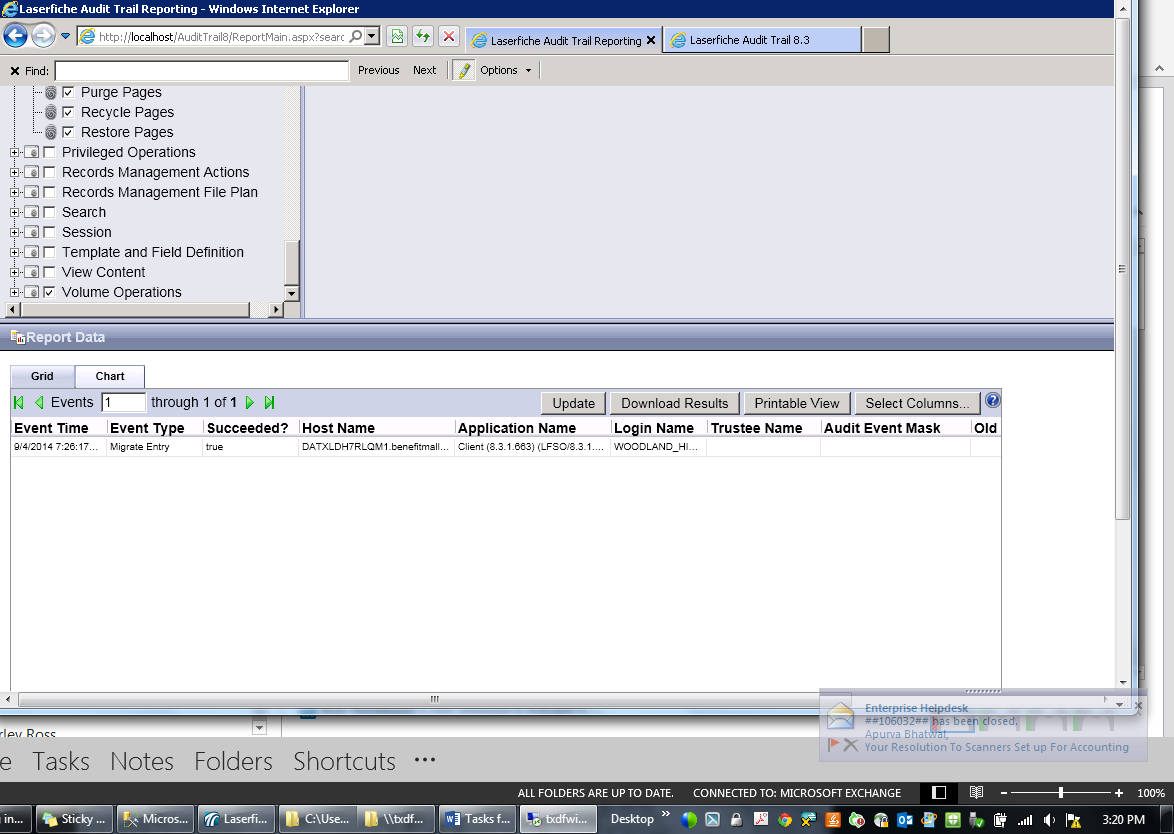Open the Printable View button

click(x=797, y=404)
